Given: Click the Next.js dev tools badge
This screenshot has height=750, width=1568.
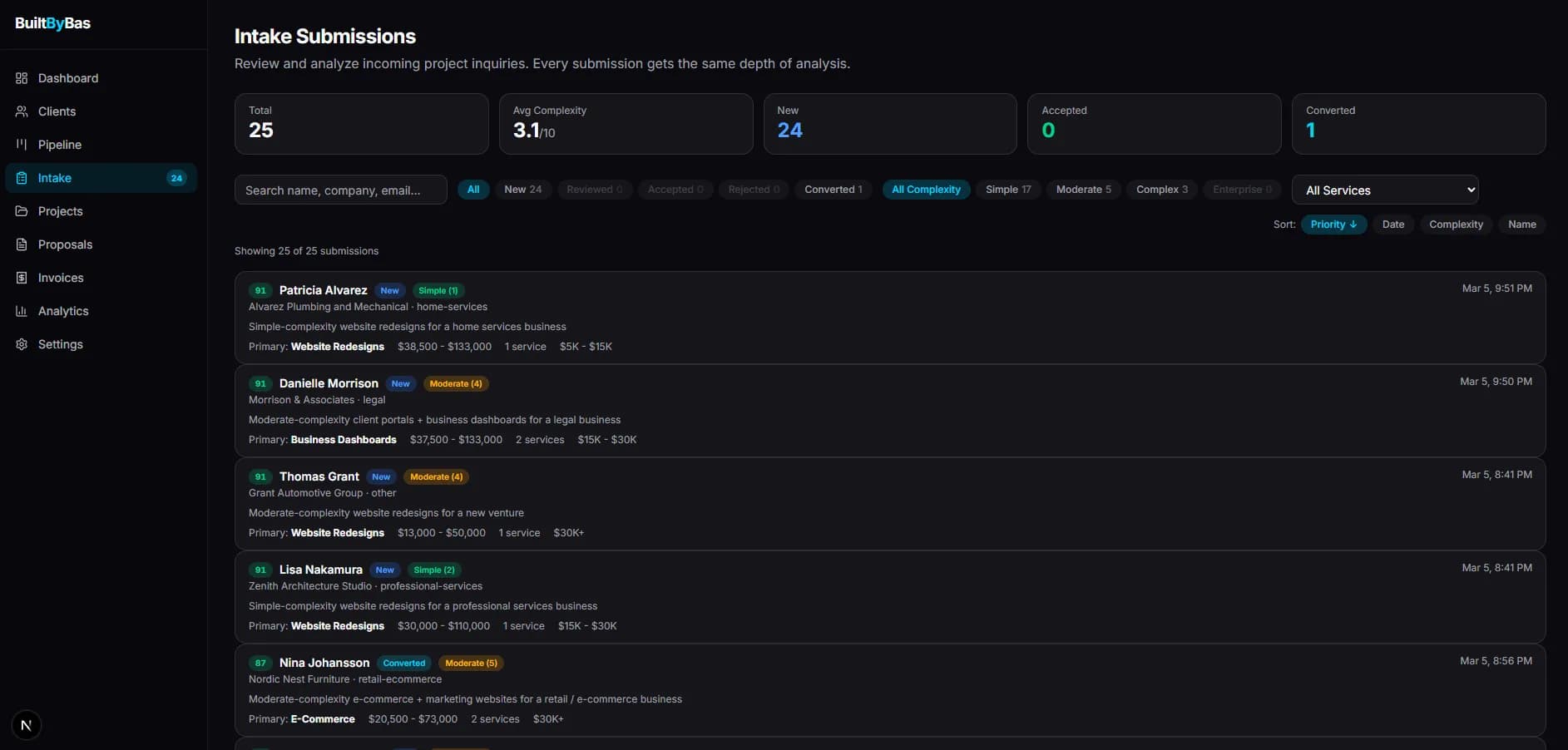Looking at the screenshot, I should pyautogui.click(x=27, y=725).
